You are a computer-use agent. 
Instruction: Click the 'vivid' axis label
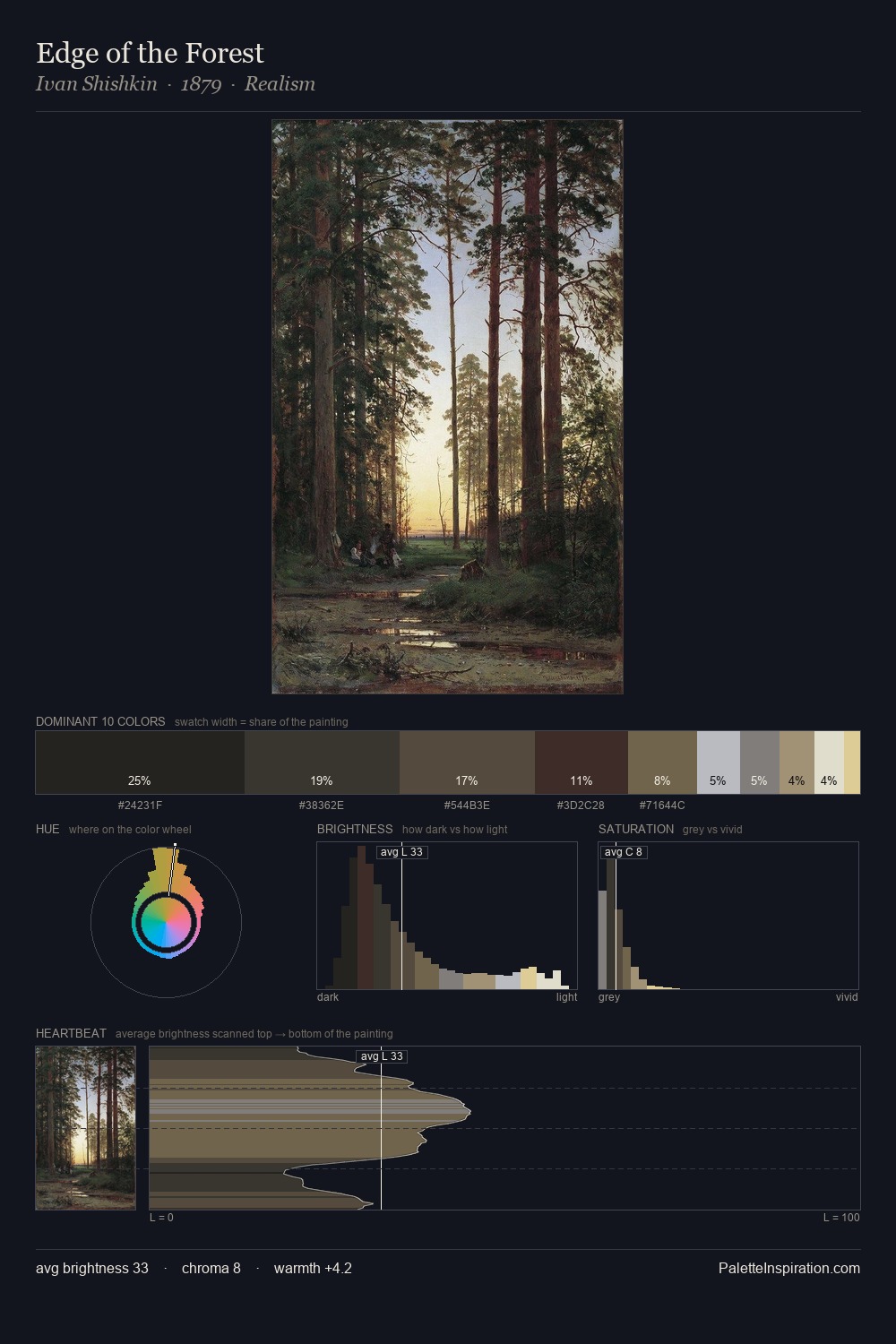point(847,997)
